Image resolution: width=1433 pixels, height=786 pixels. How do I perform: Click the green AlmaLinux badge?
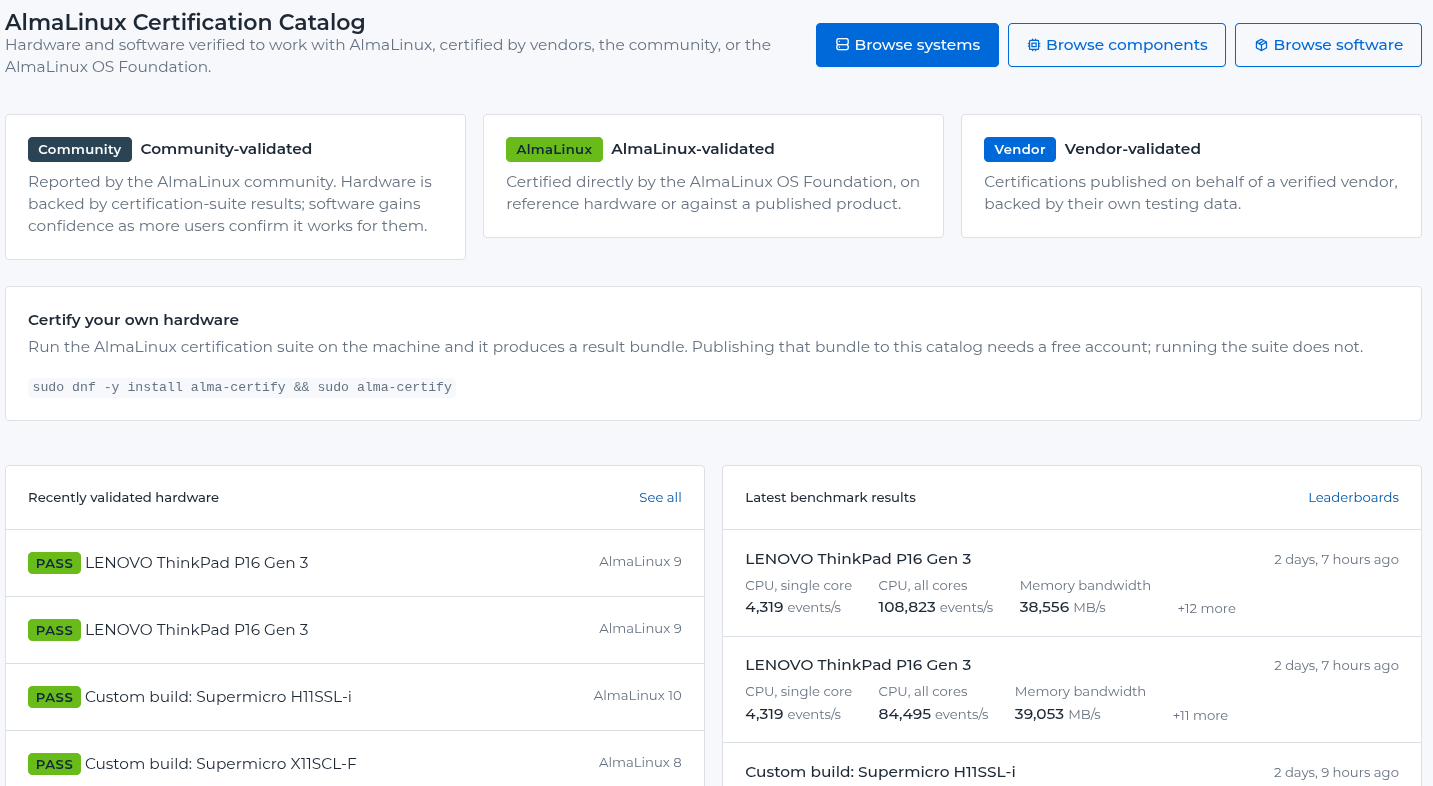pos(554,149)
